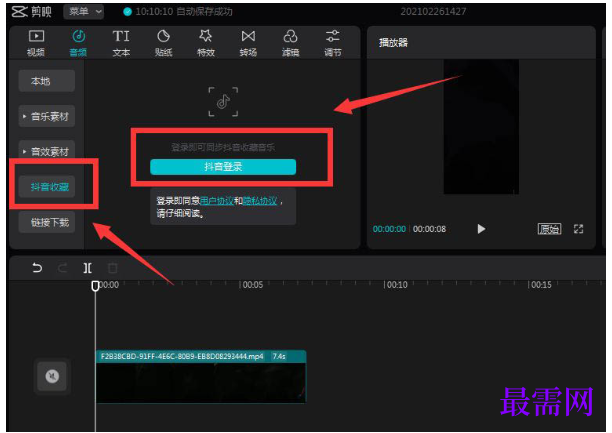Select the 音频 (Audio) tab
This screenshot has width=612, height=433.
(78, 43)
